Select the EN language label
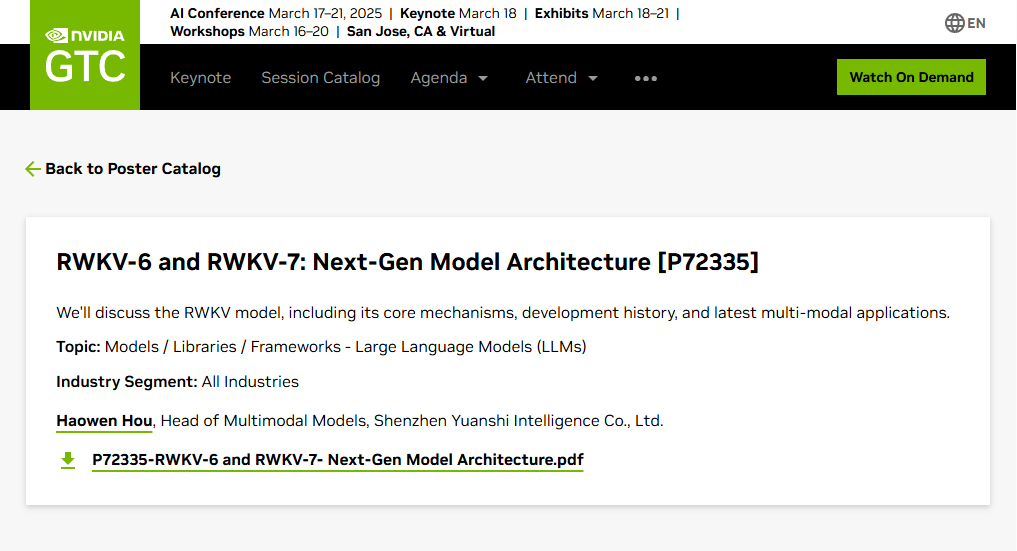 coord(976,23)
